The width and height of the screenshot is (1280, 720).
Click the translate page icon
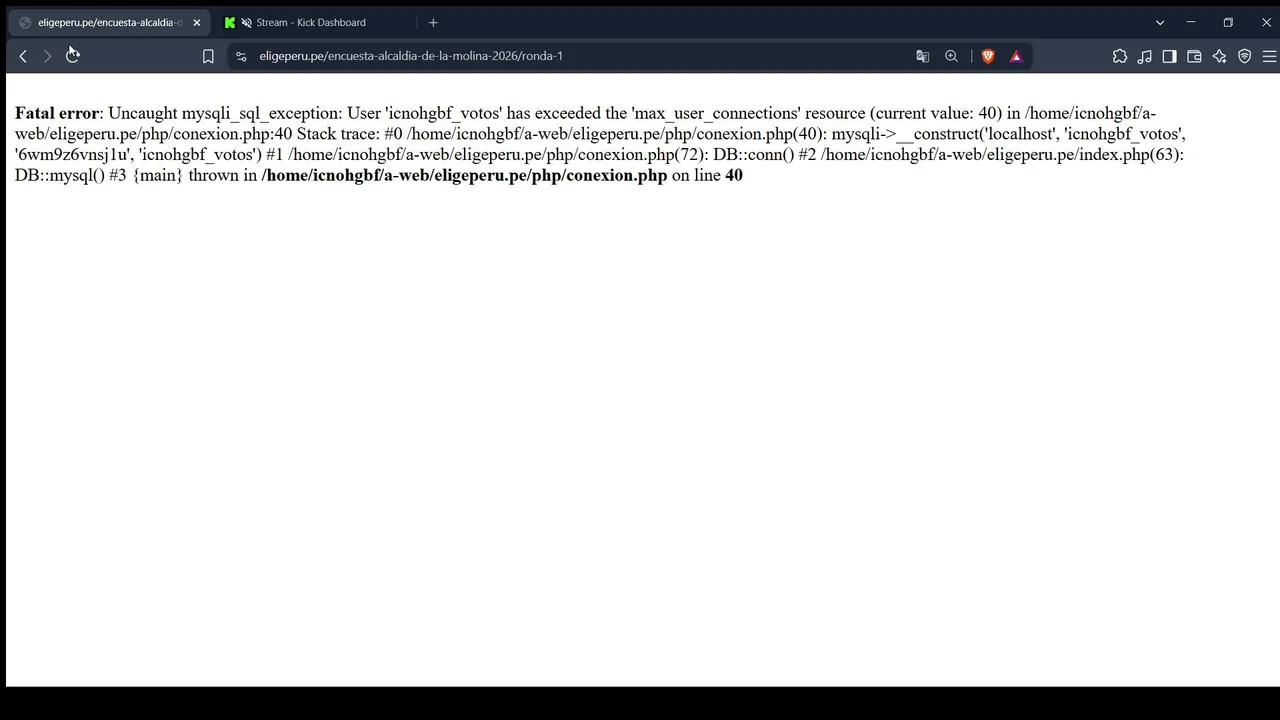(x=922, y=56)
